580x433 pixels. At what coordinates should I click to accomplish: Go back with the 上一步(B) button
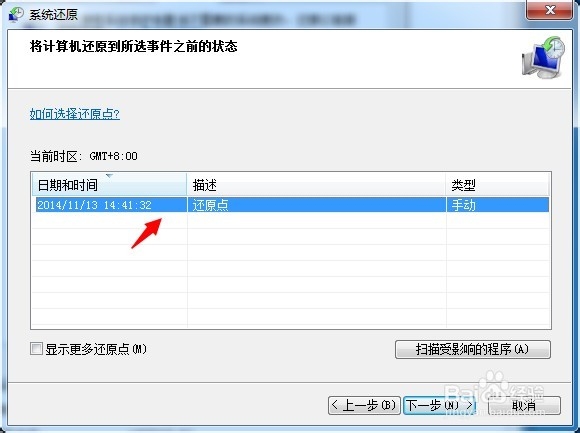click(364, 405)
